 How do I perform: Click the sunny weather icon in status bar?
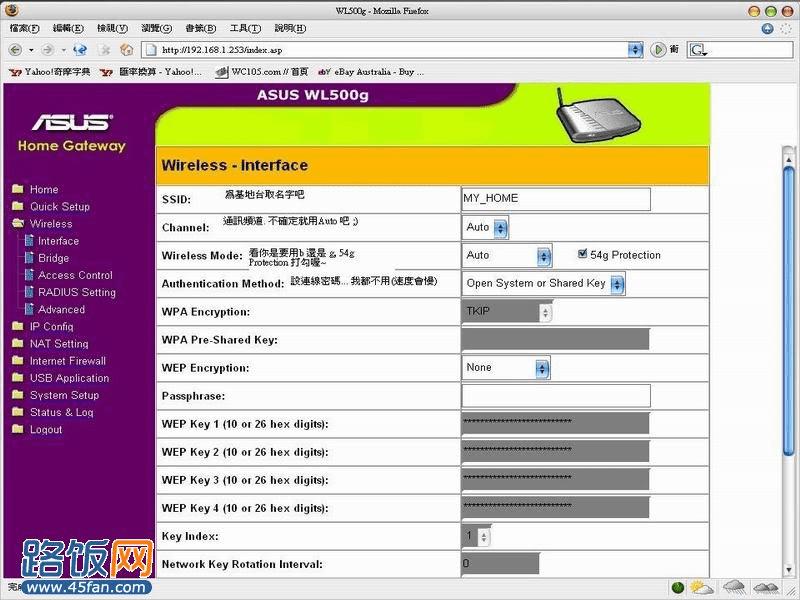click(702, 588)
